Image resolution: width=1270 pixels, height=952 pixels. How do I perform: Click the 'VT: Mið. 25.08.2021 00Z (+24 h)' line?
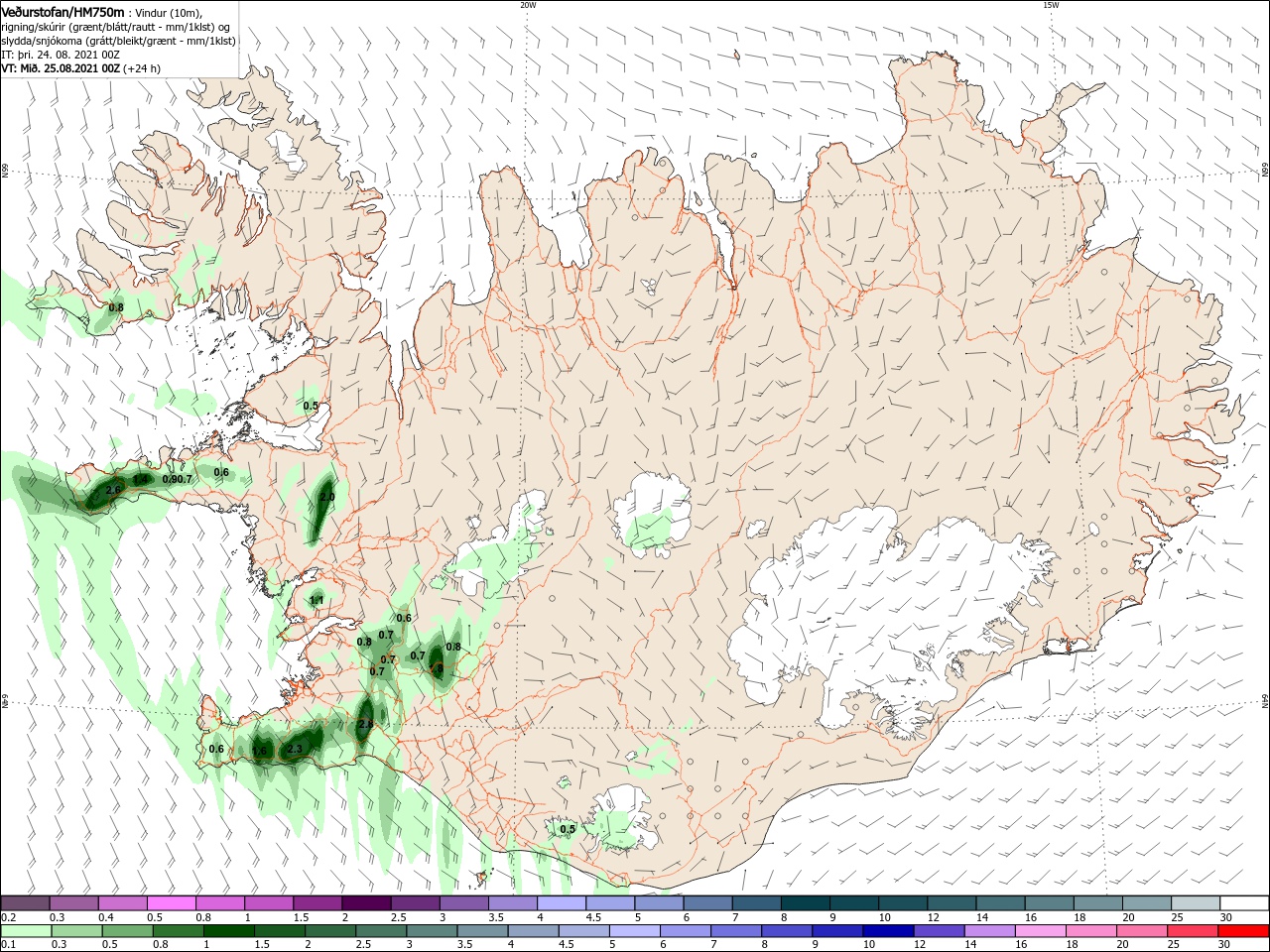click(x=80, y=69)
